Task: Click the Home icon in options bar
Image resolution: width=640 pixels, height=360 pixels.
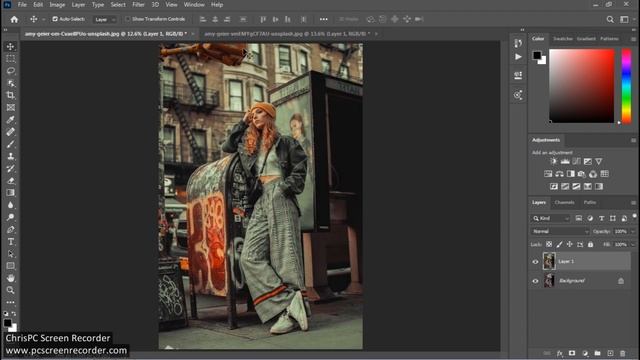Action: (14, 19)
